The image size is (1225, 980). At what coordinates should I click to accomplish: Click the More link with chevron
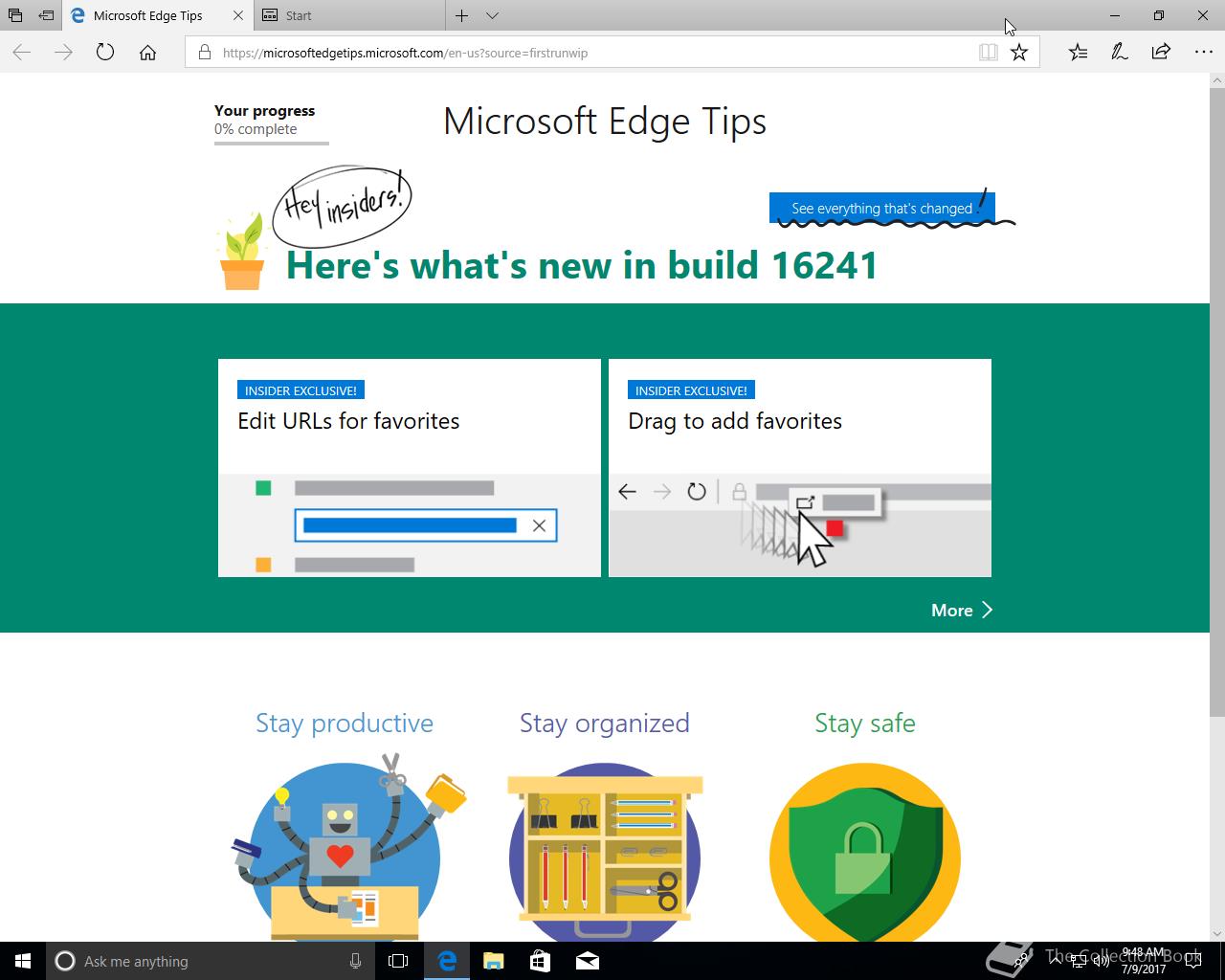pos(962,610)
